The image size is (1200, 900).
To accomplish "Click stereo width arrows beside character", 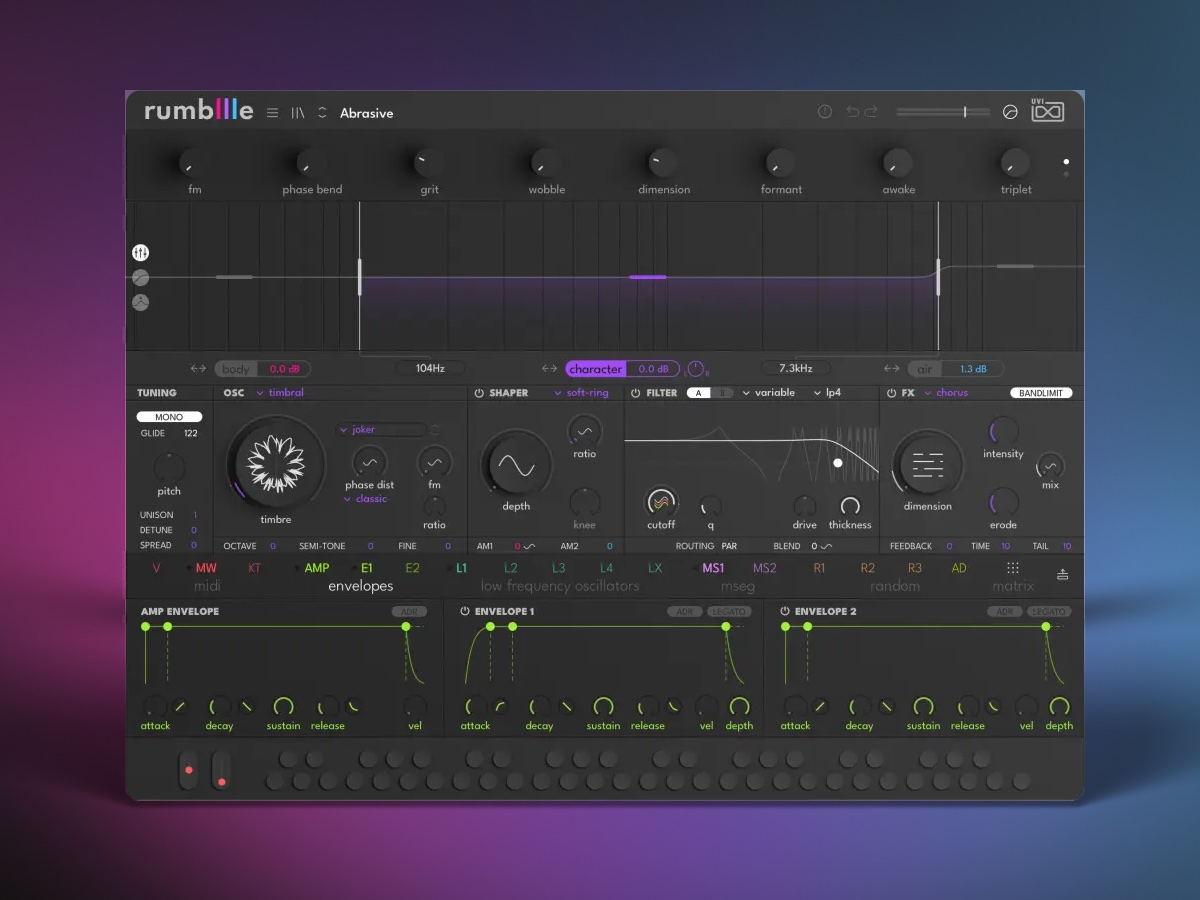I will 549,369.
